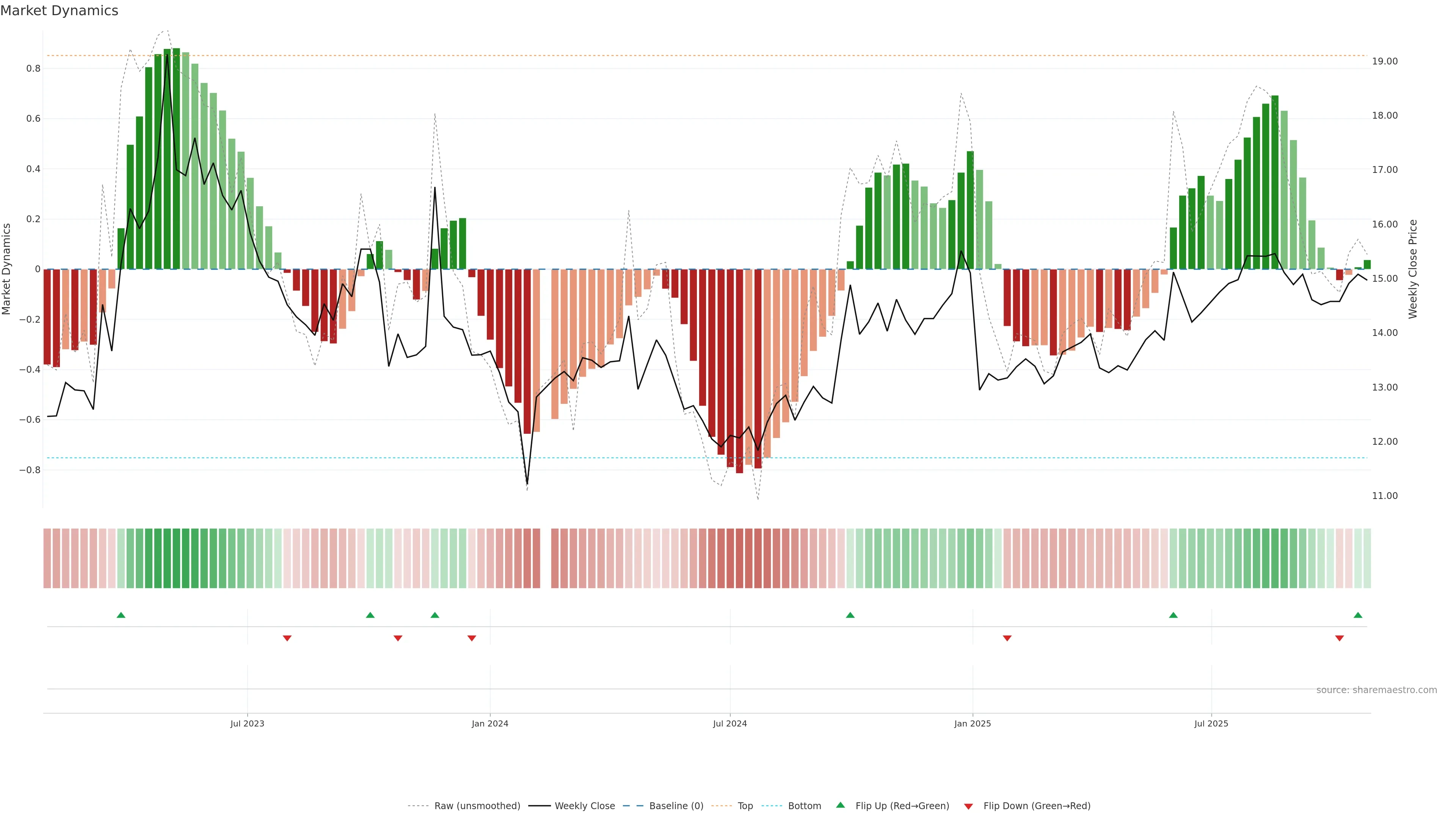Click the darkest green heatmap strip cell

click(176, 558)
